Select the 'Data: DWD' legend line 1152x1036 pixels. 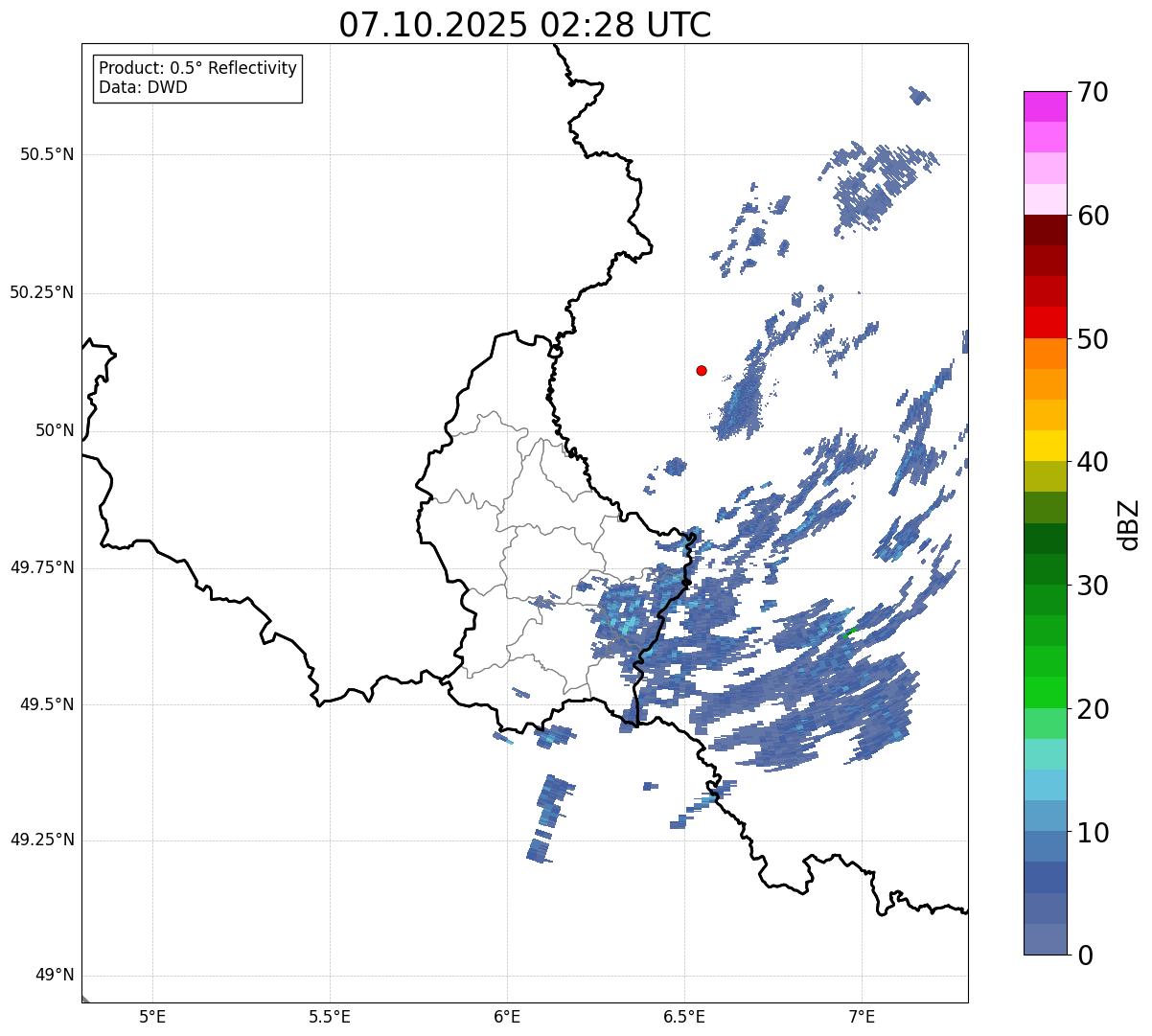(143, 87)
